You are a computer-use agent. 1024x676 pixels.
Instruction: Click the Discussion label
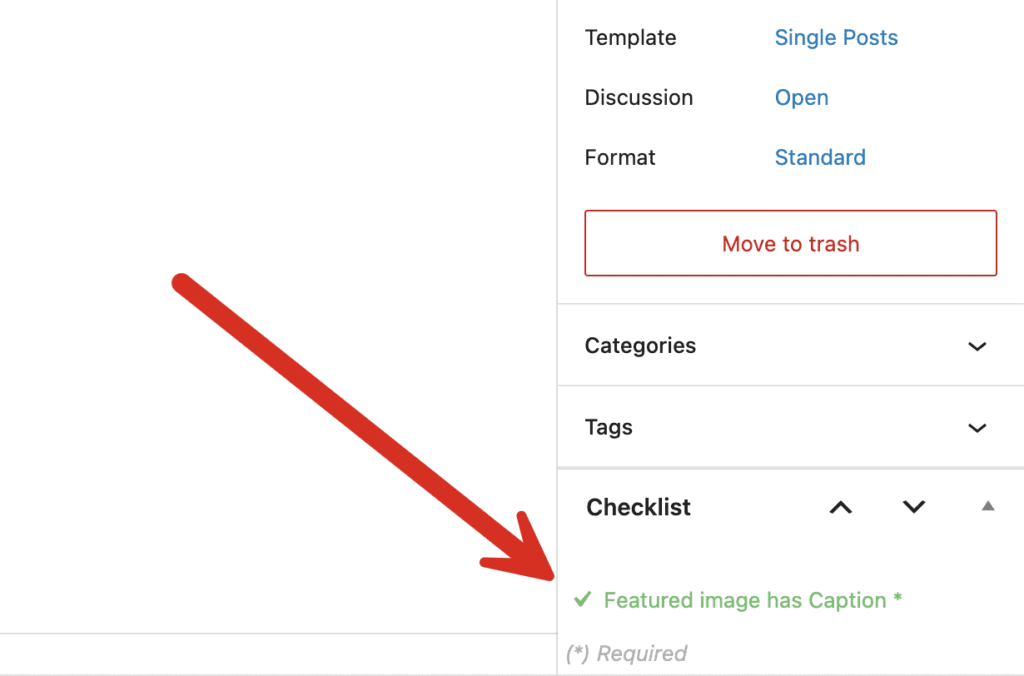tap(638, 98)
